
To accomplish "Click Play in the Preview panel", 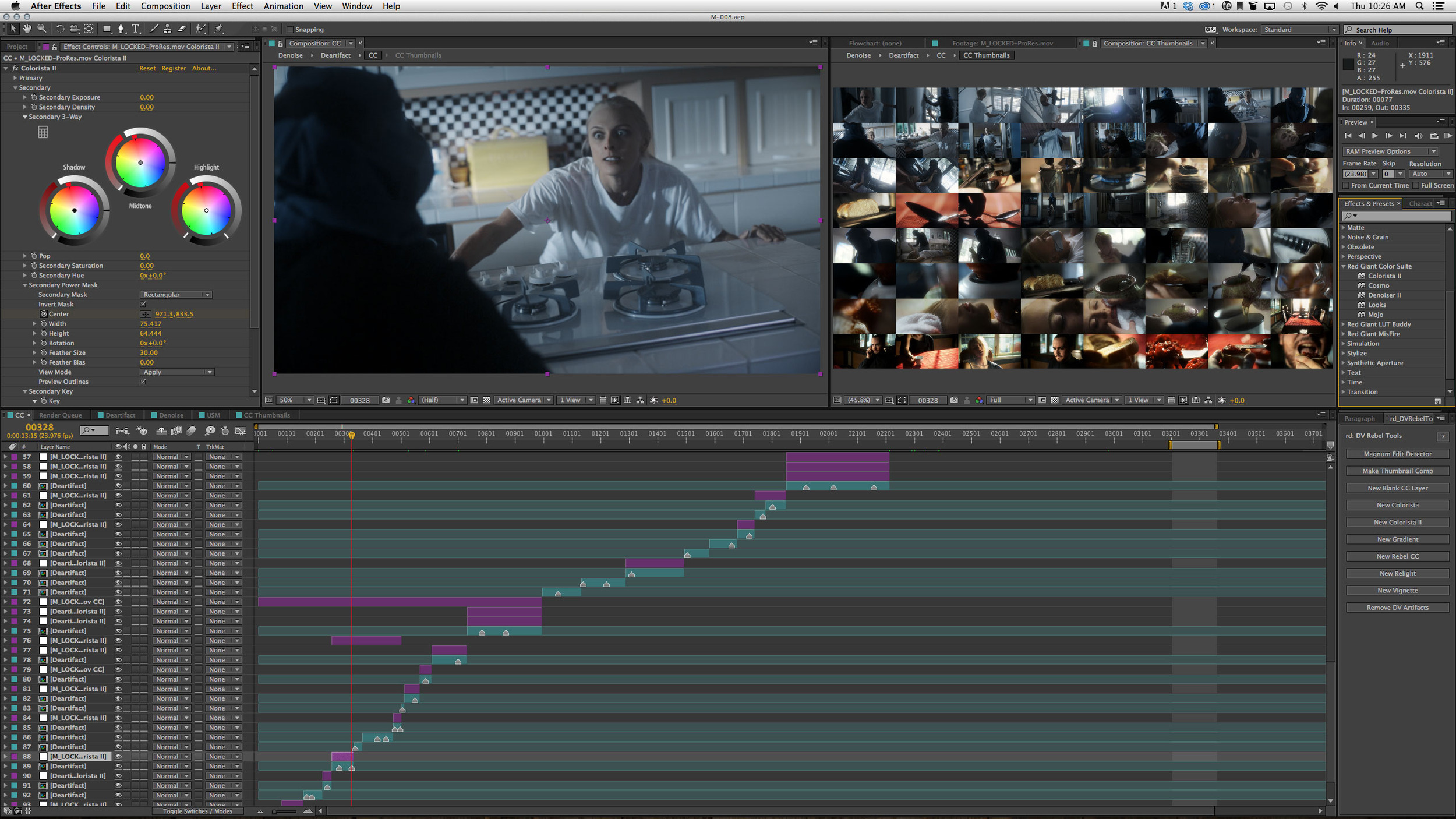I will click(1374, 136).
